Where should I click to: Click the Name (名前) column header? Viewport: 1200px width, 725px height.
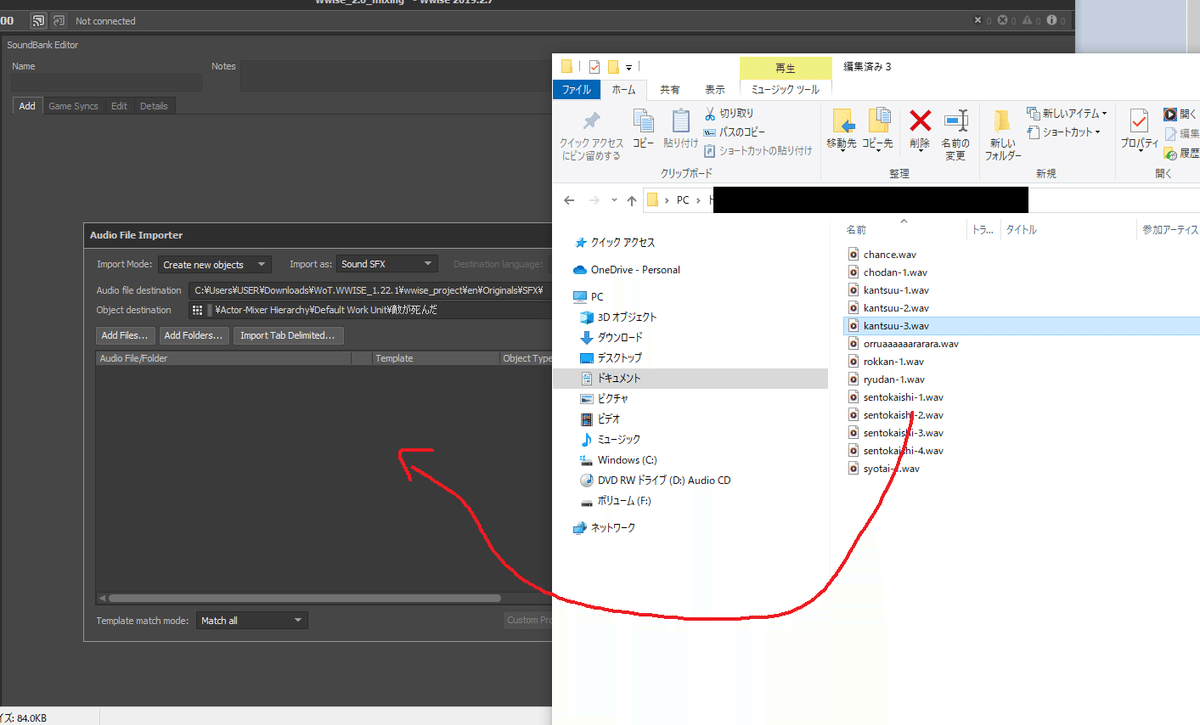(904, 230)
